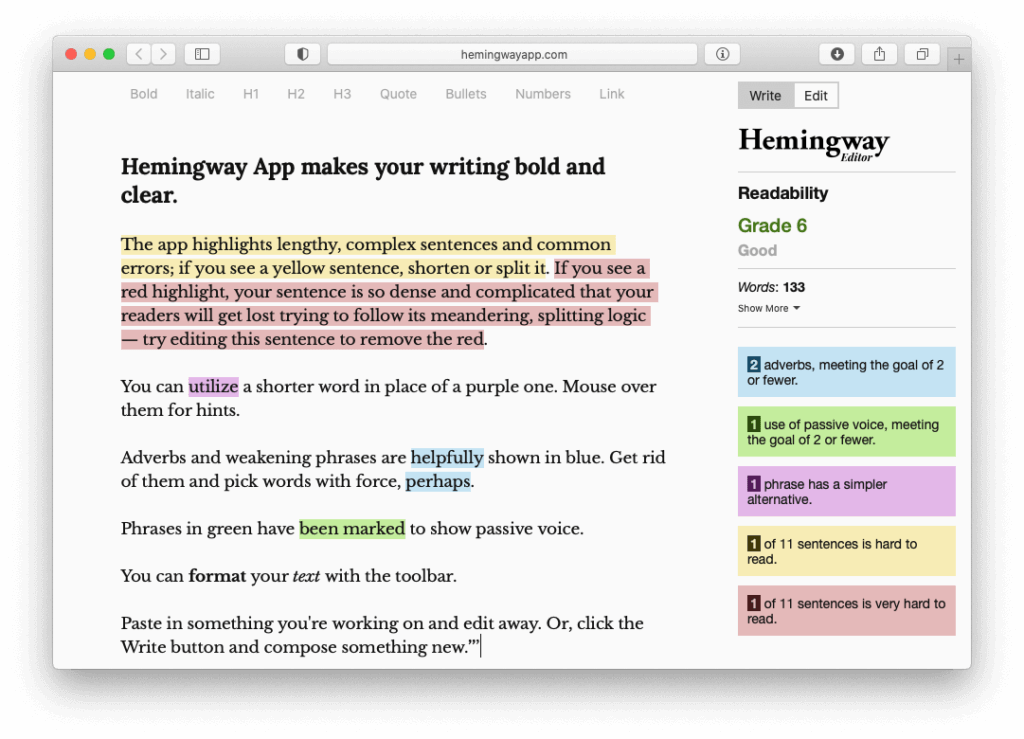Click the purple highlighted word utilize
The height and width of the screenshot is (739, 1024).
pos(214,386)
